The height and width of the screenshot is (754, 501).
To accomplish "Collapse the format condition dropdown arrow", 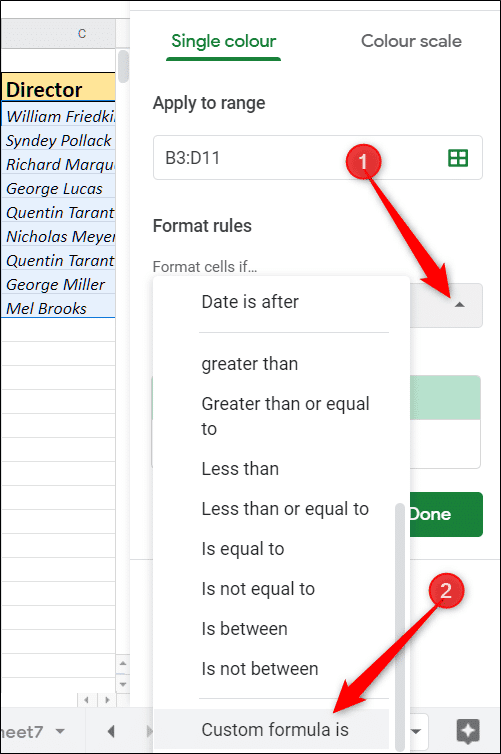I will 460,305.
